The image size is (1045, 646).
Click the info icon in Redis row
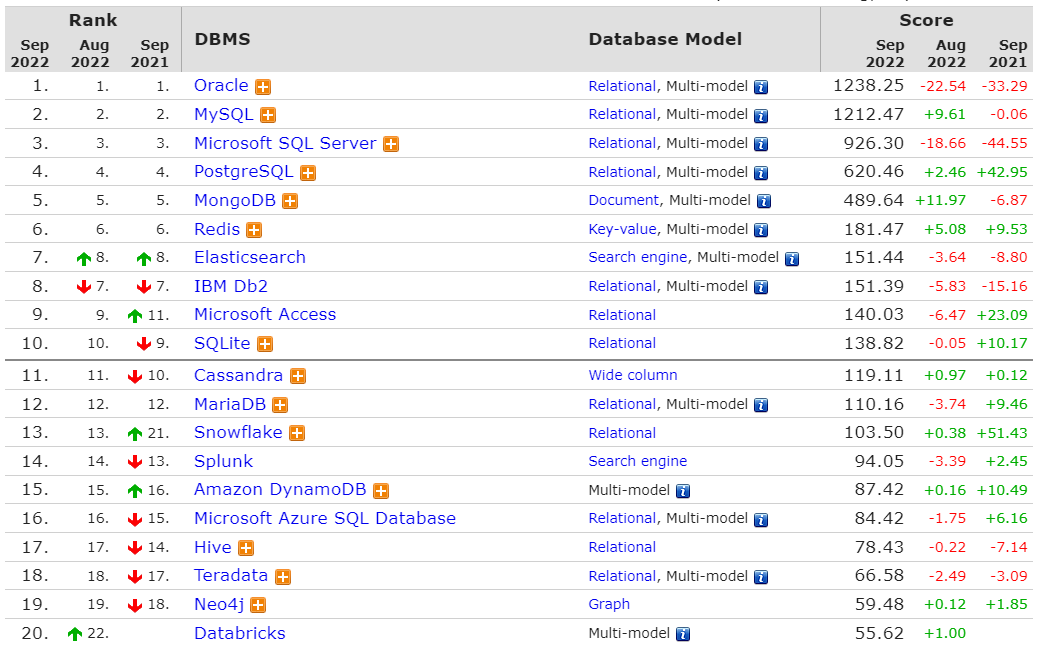point(761,231)
